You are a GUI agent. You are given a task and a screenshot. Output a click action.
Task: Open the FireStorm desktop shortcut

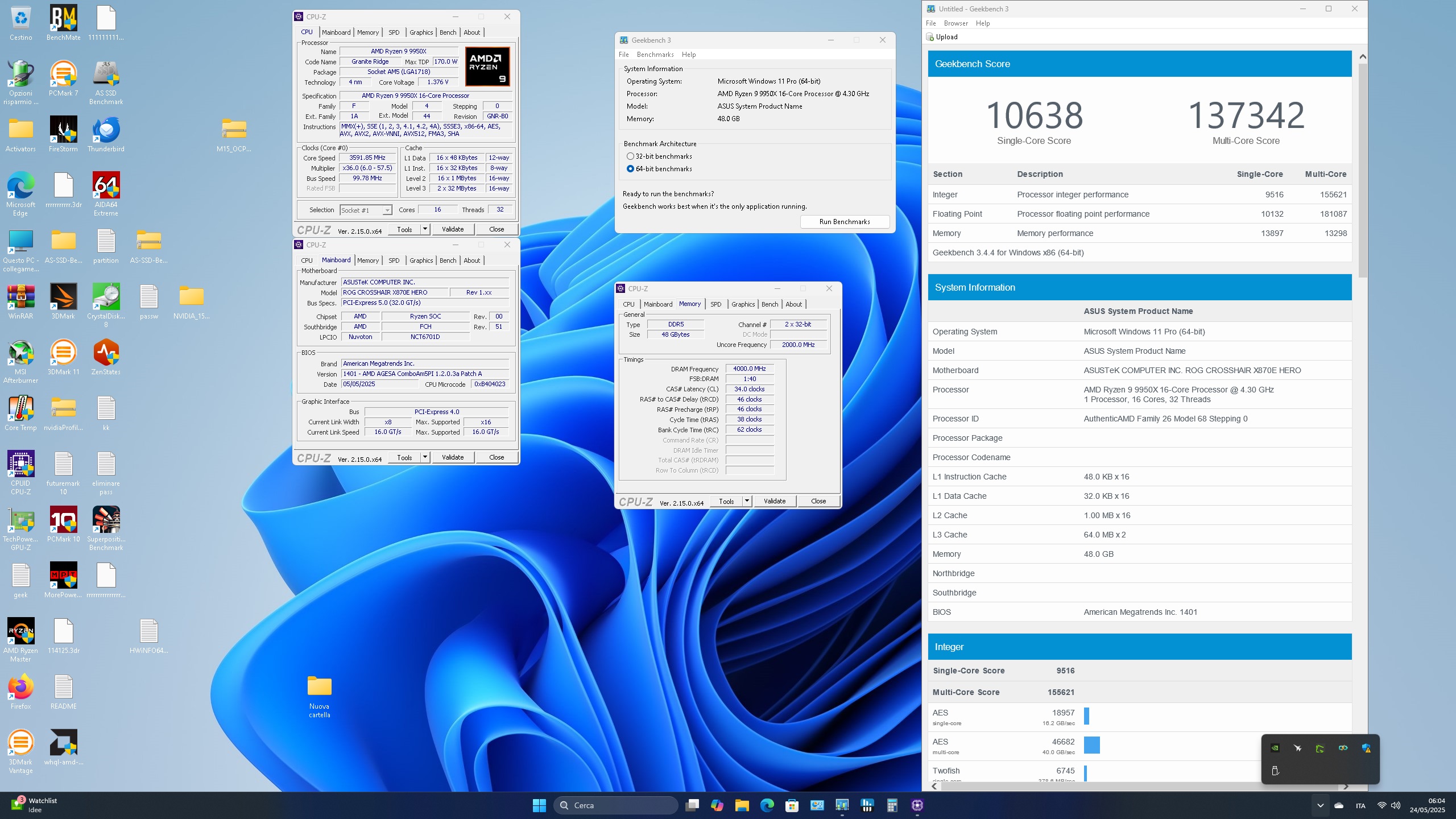[63, 135]
